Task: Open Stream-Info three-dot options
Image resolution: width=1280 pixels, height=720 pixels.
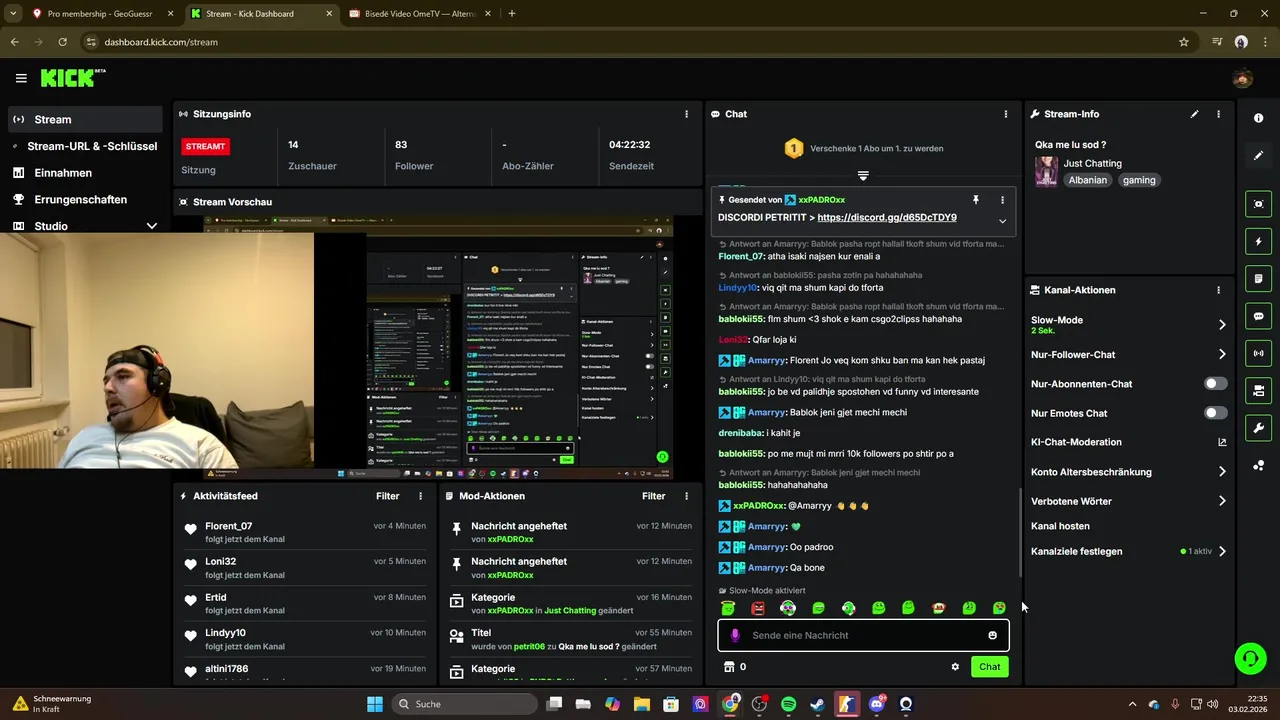Action: tap(1218, 114)
